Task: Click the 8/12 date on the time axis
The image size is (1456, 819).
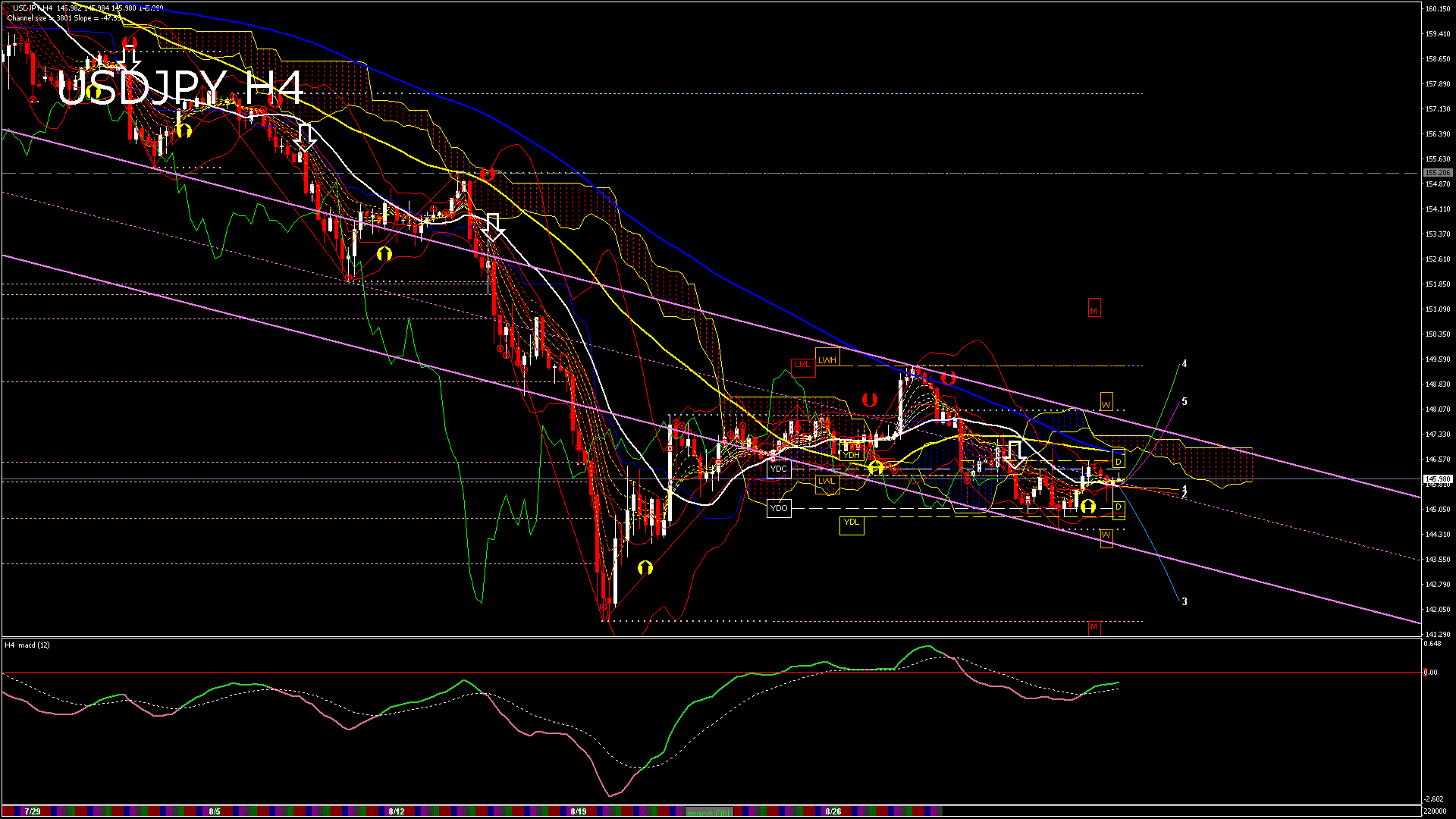Action: (396, 811)
